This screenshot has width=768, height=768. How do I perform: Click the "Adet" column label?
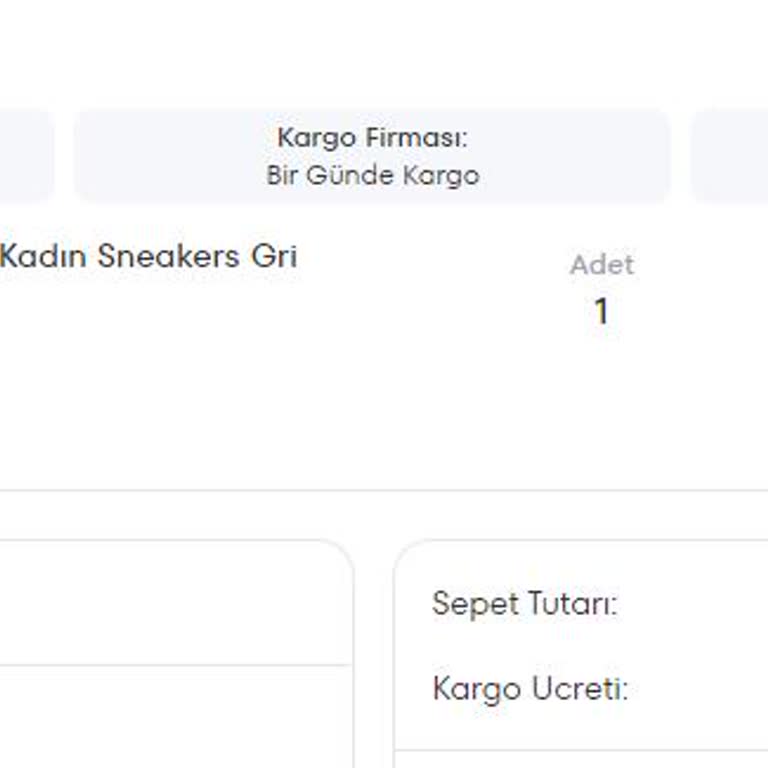[602, 265]
